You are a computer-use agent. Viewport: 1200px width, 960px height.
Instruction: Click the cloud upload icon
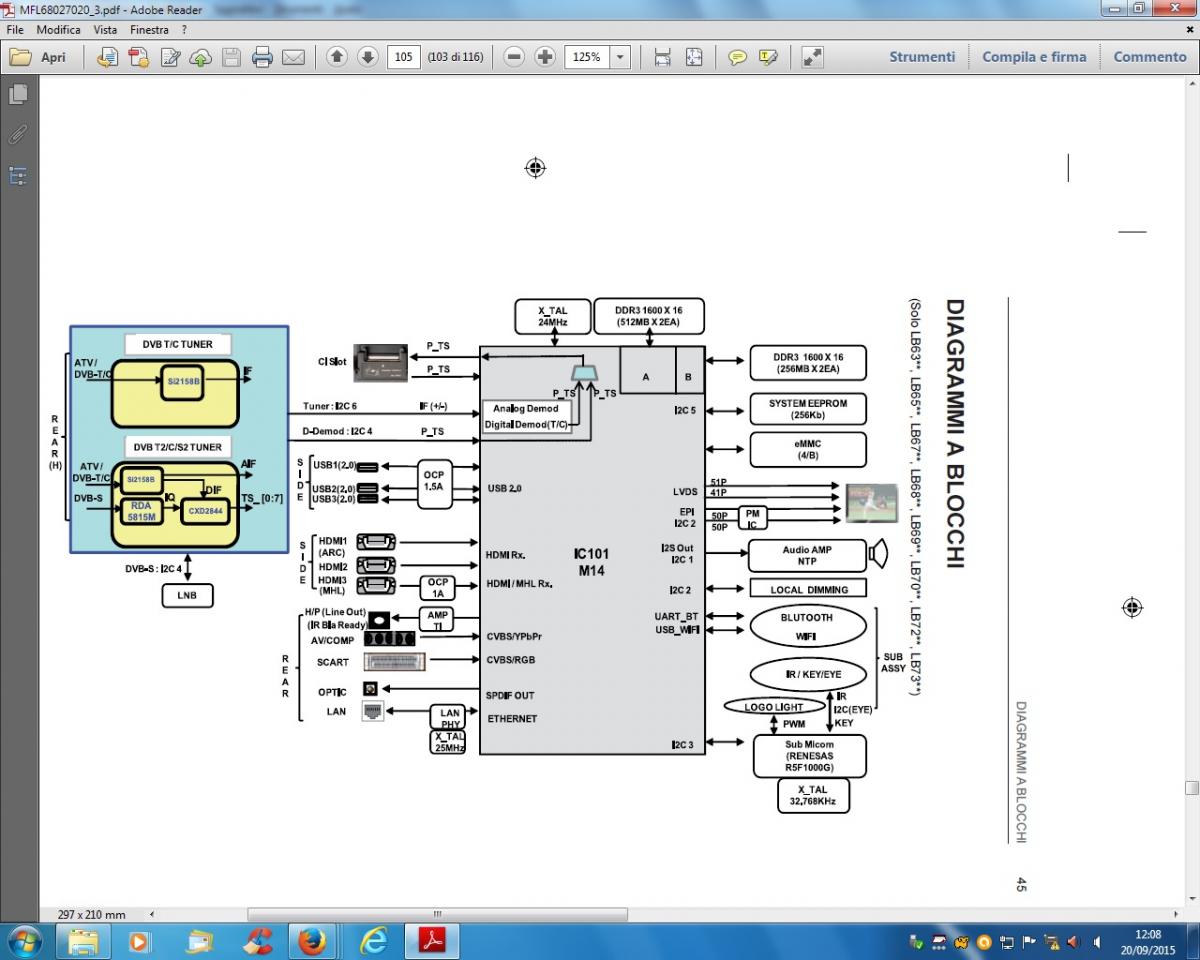pos(200,57)
